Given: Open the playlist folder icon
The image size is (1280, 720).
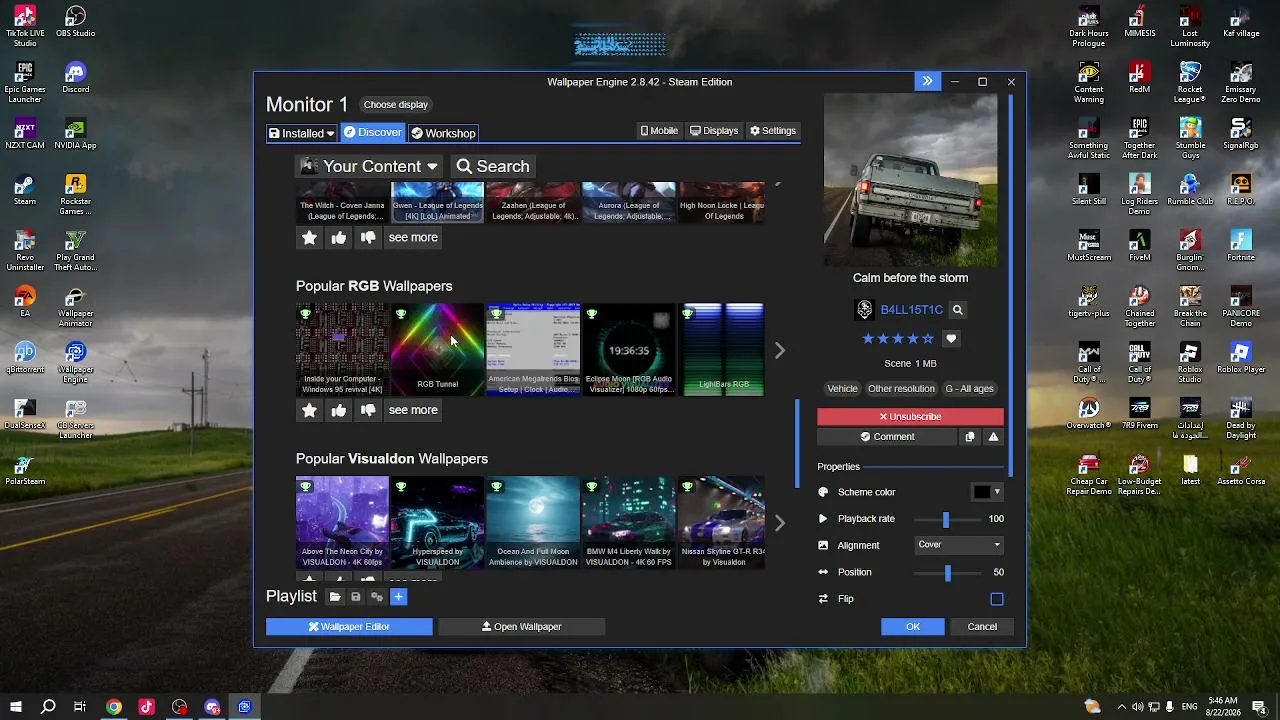Looking at the screenshot, I should tap(335, 597).
